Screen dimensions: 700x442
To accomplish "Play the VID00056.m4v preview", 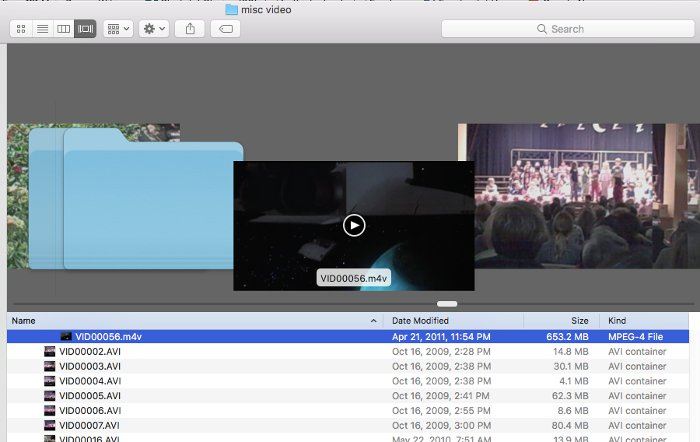I will pyautogui.click(x=354, y=225).
